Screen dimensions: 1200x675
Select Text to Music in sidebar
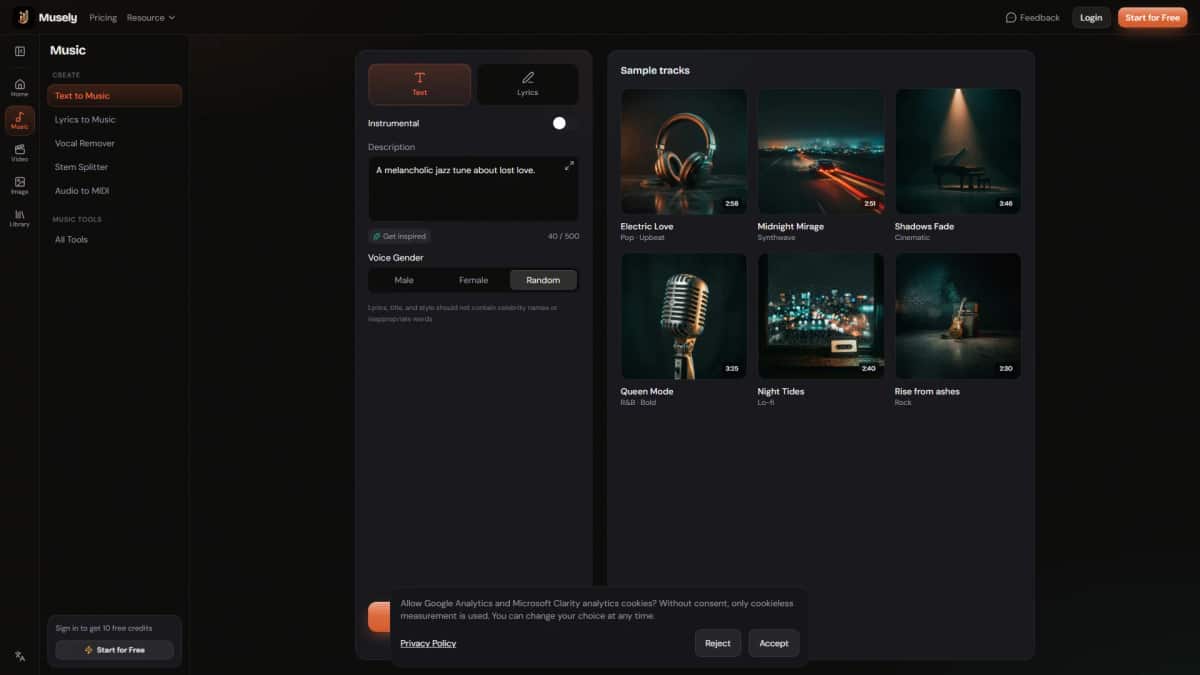coord(114,95)
